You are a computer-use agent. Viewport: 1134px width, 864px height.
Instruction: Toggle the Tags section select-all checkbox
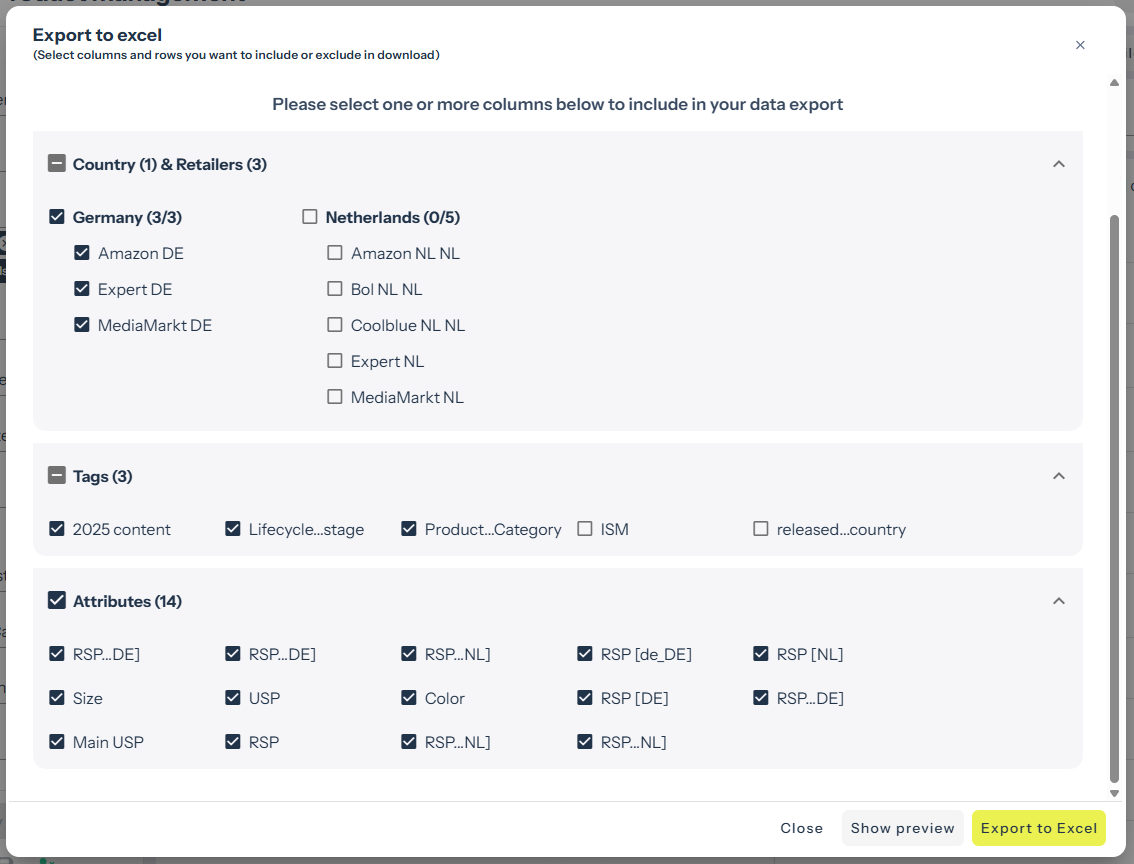click(x=57, y=476)
